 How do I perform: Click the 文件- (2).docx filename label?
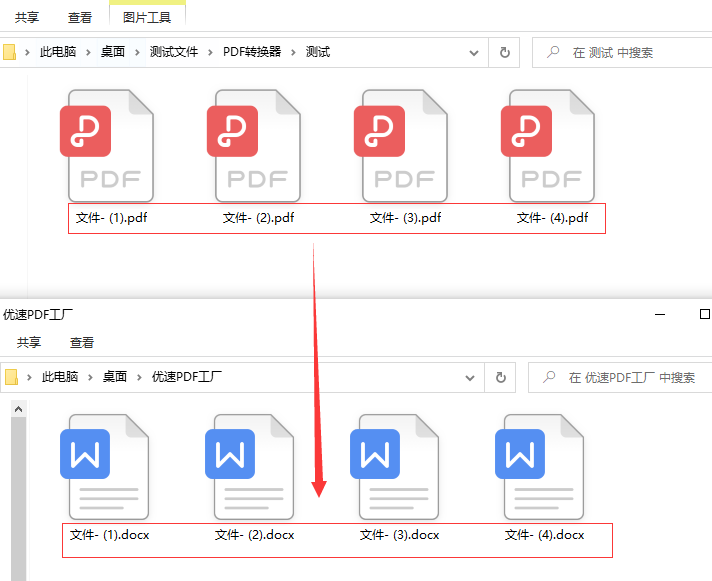coord(255,535)
